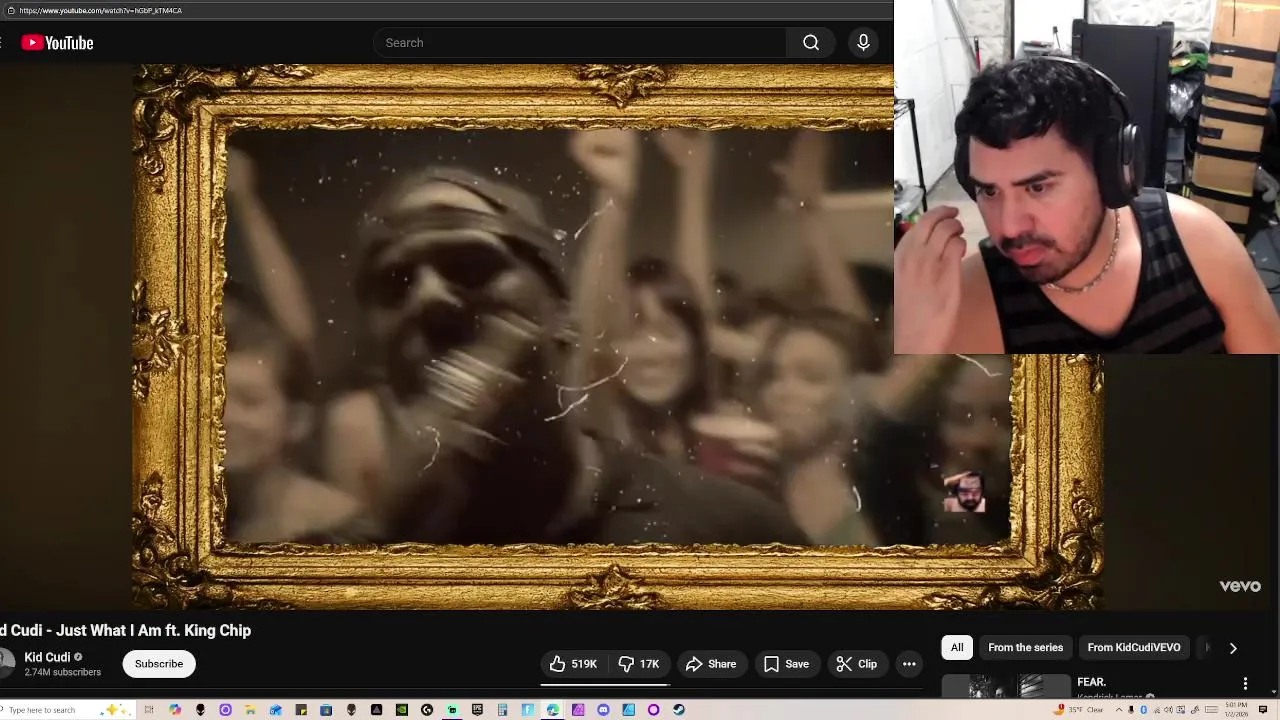
Task: Open the Bluetooth tray icon
Action: pyautogui.click(x=1144, y=710)
